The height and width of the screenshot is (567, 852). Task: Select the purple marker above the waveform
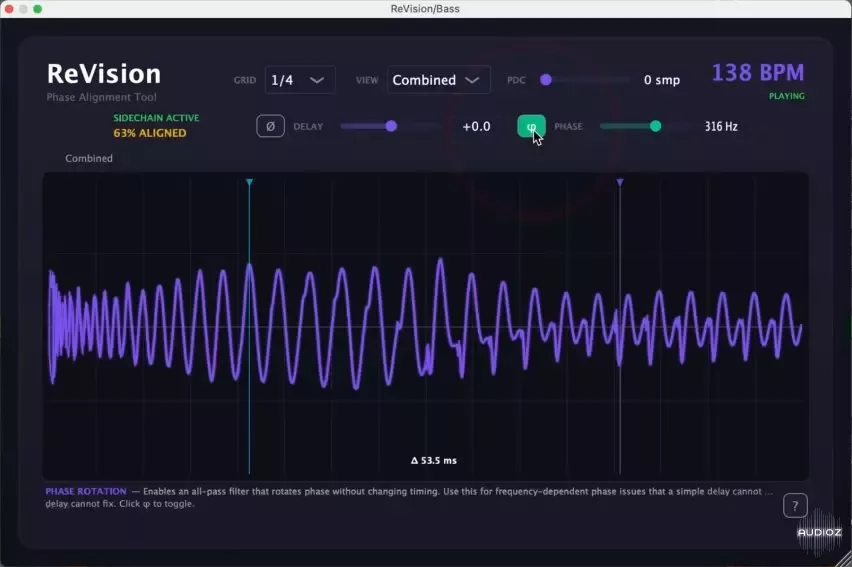[620, 182]
